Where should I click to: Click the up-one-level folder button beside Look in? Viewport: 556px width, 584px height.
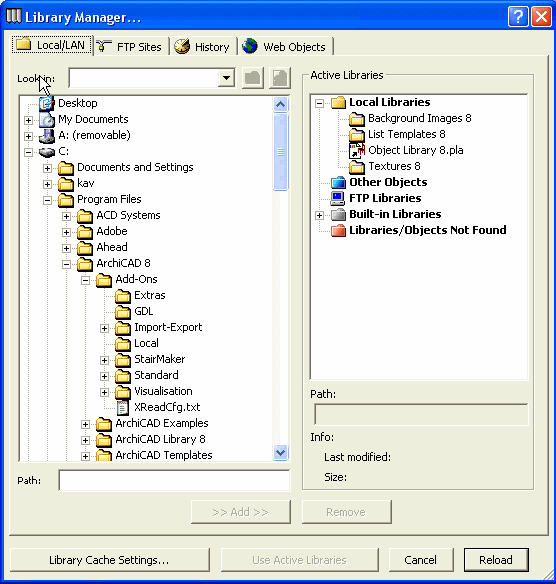[253, 78]
